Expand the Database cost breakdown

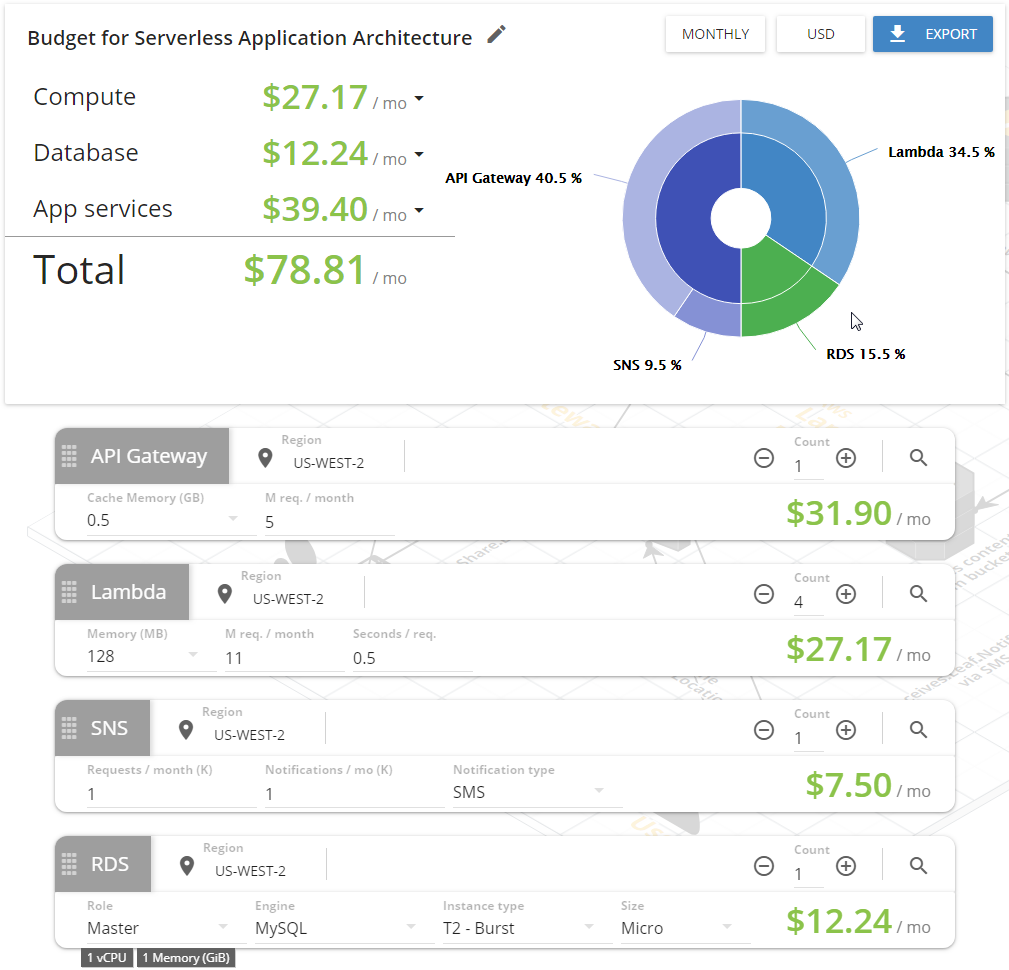coord(419,154)
